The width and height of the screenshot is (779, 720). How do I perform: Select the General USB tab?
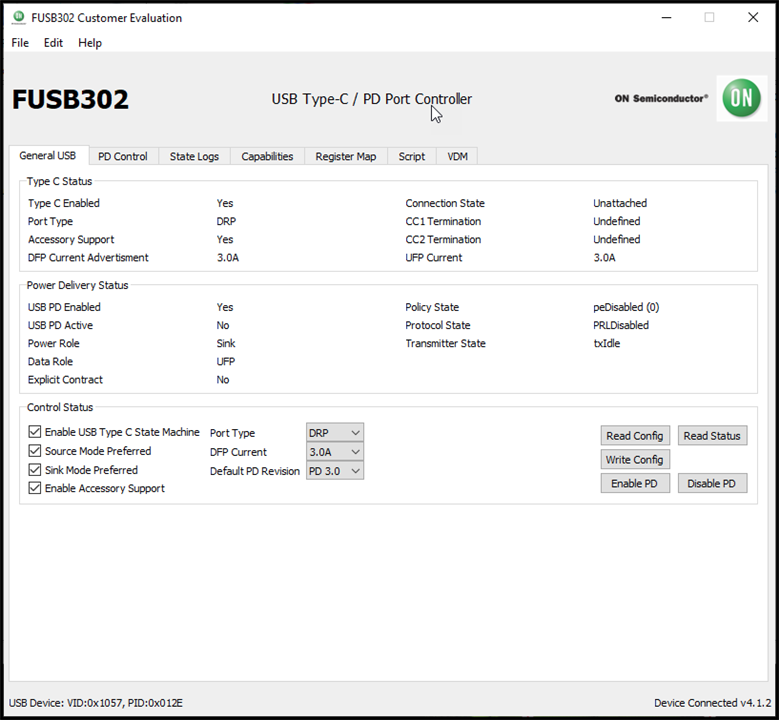tap(48, 156)
